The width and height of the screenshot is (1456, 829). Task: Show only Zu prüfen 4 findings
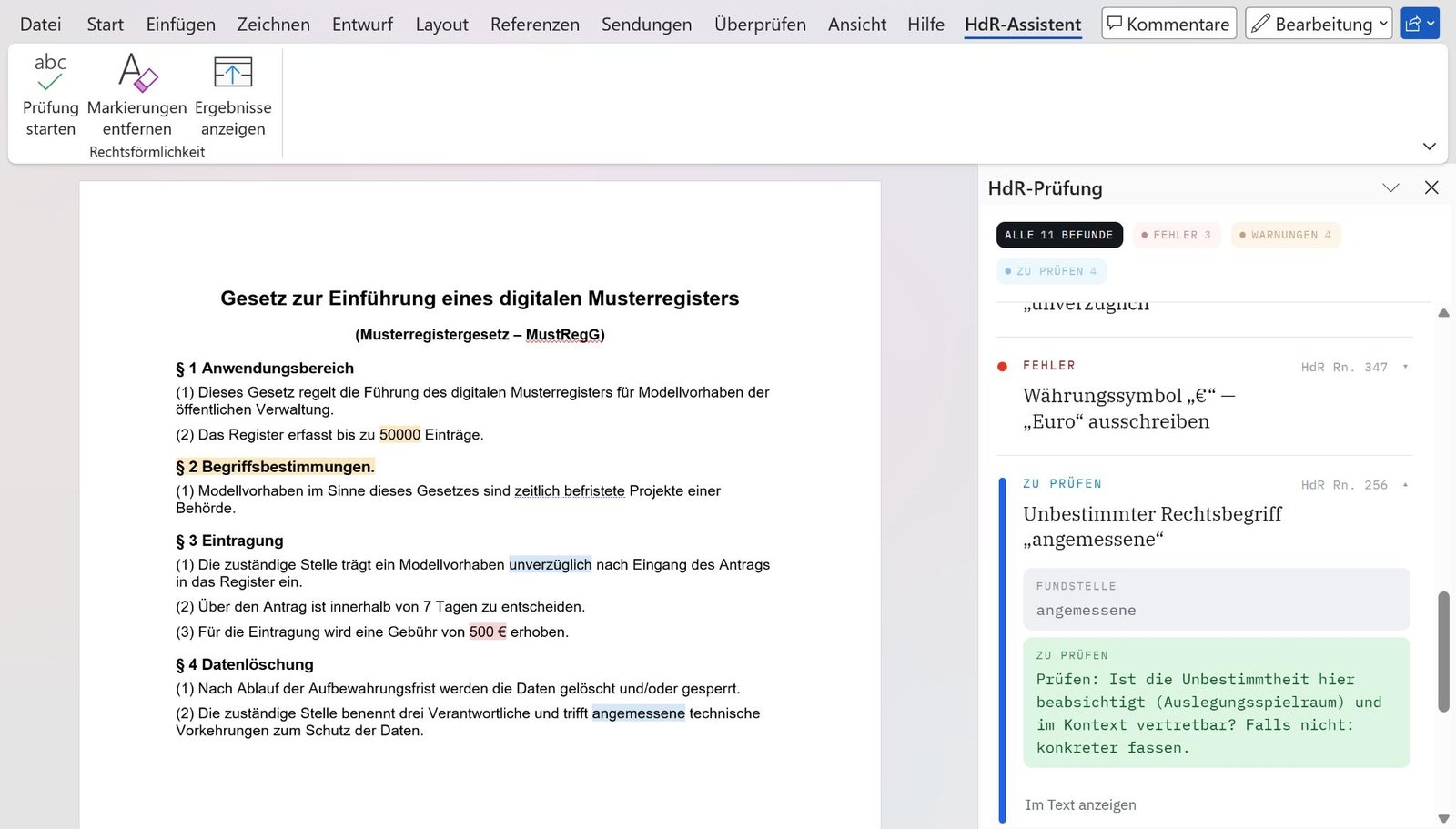[1051, 271]
